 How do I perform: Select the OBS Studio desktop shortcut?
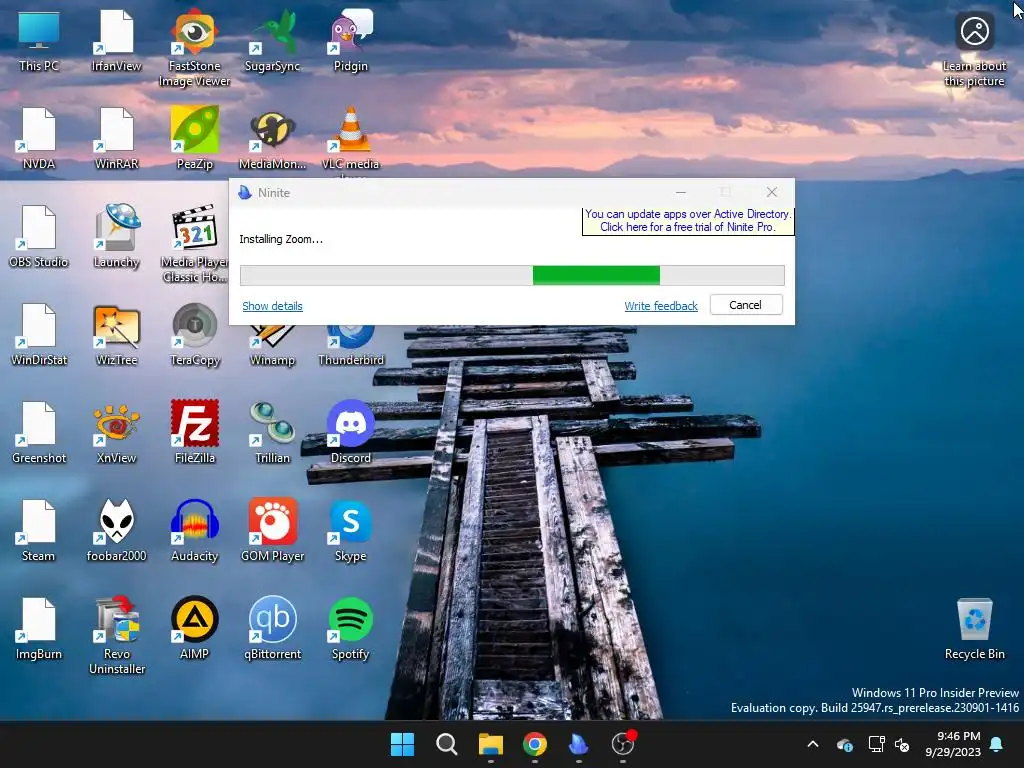tap(39, 236)
